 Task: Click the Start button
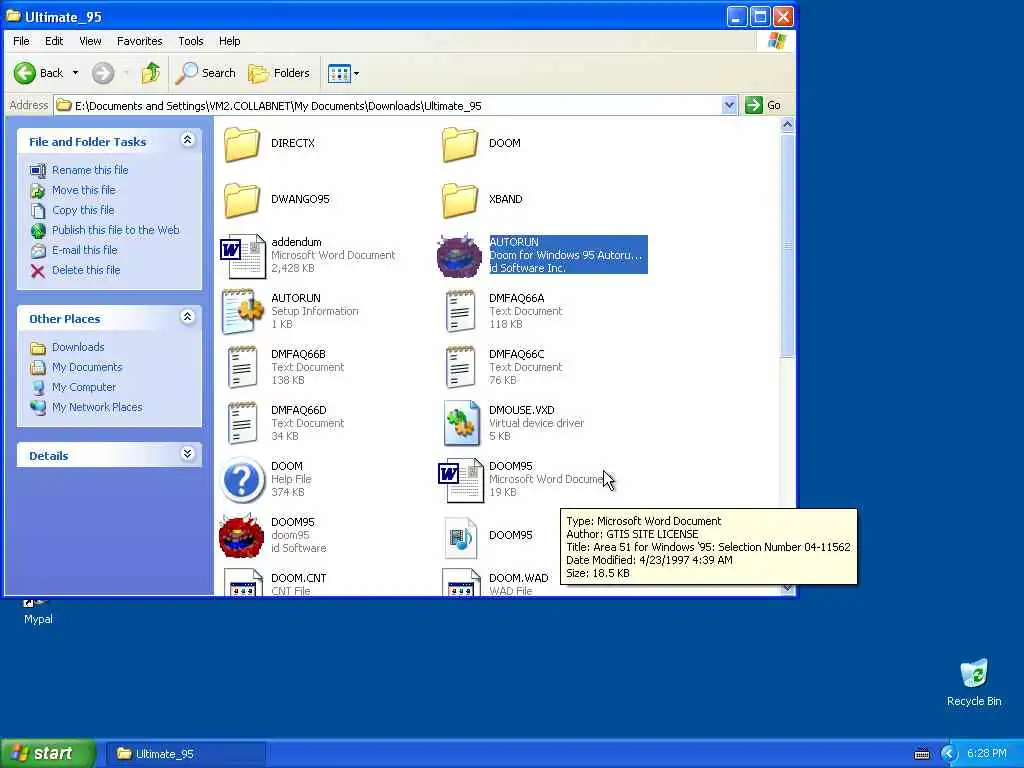(x=48, y=754)
